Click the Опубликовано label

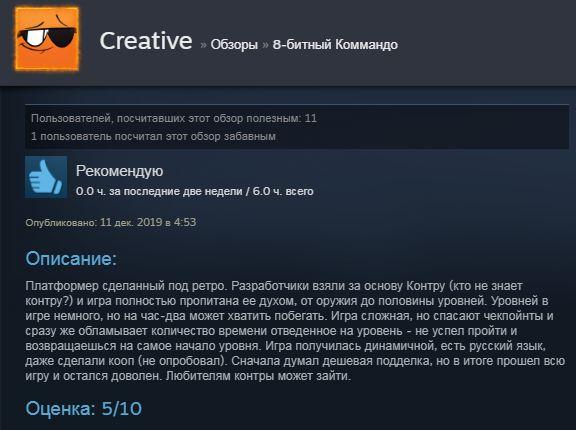[x=61, y=223]
